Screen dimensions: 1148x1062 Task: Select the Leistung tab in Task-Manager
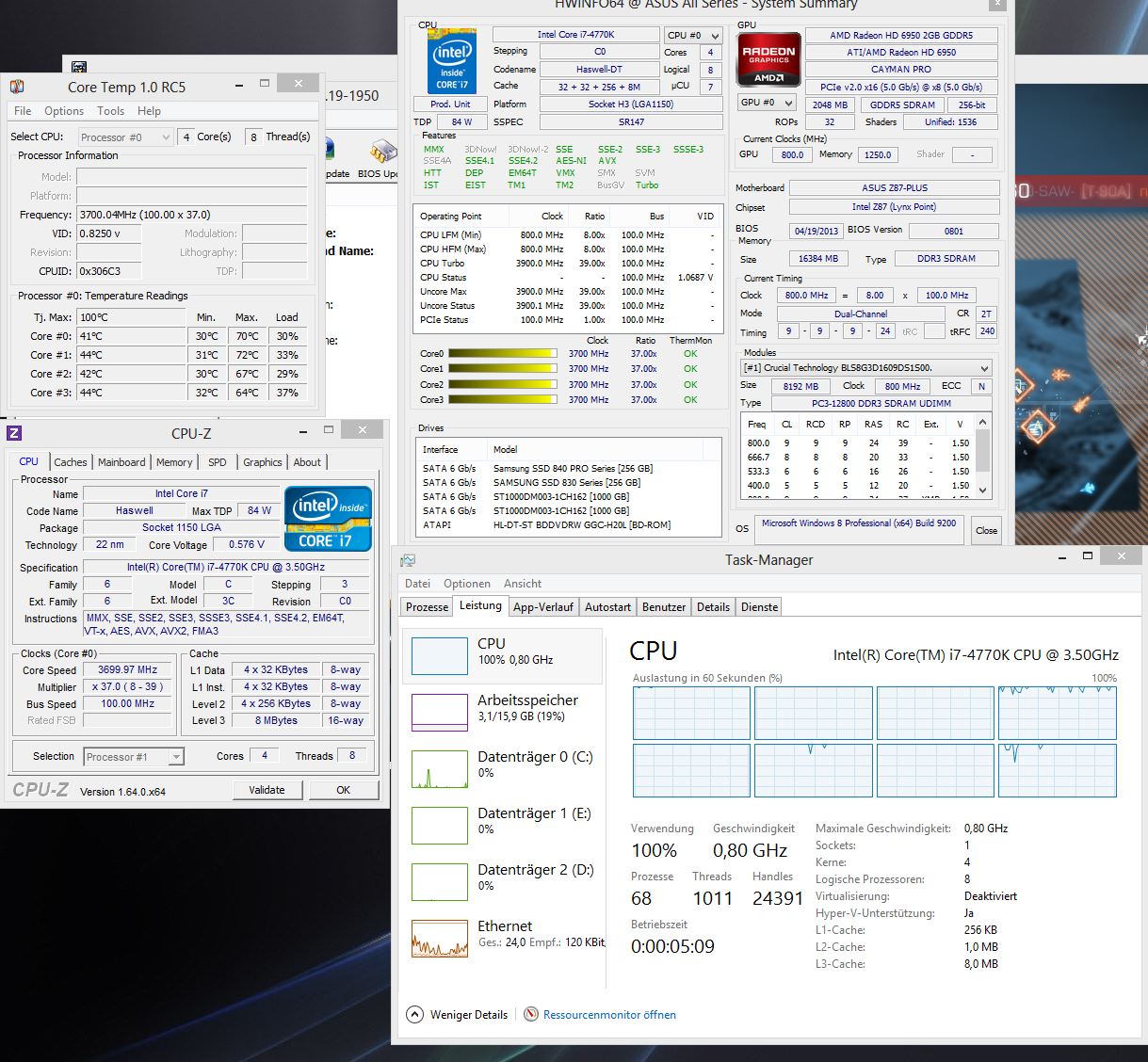click(x=480, y=606)
